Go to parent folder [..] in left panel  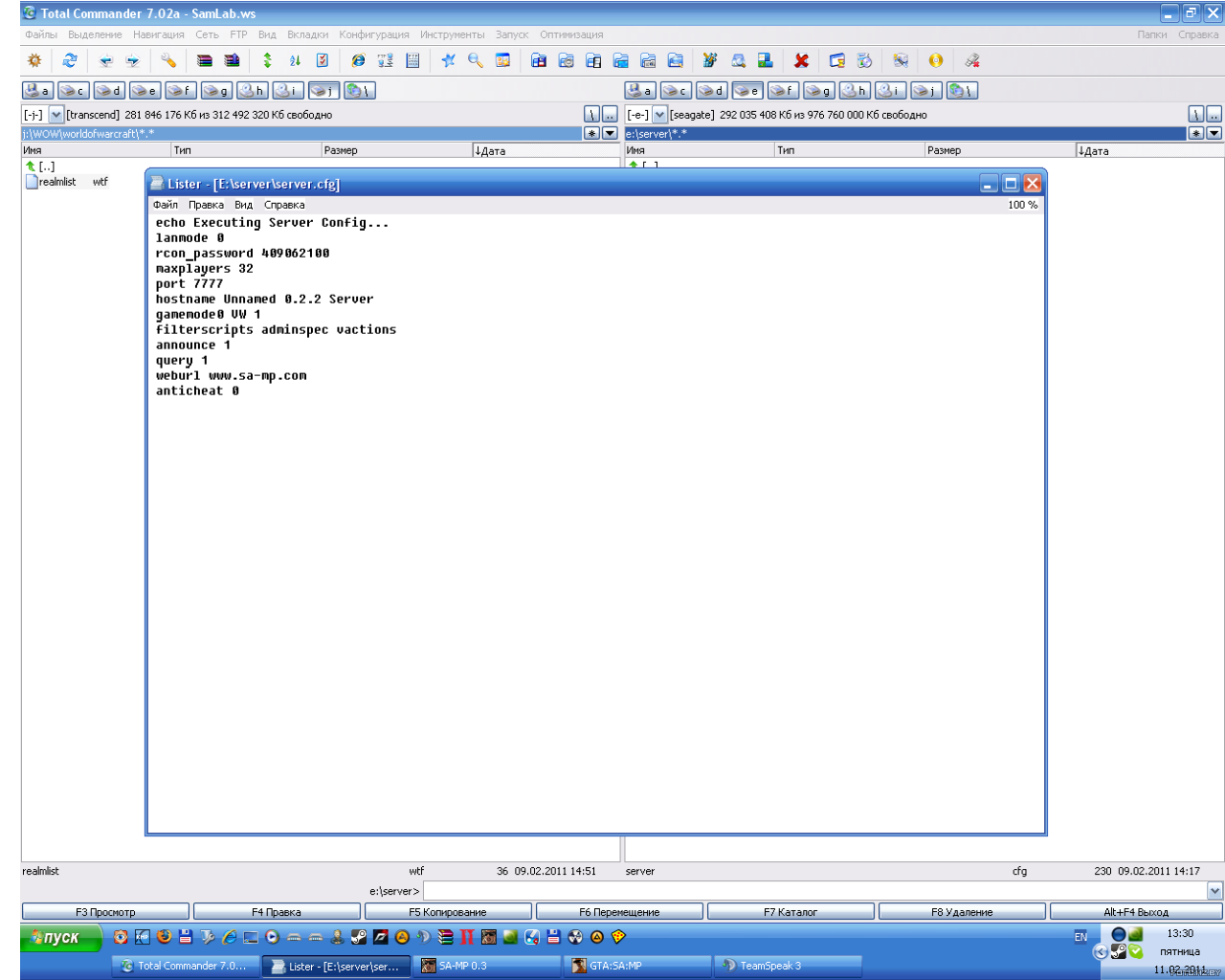click(40, 166)
